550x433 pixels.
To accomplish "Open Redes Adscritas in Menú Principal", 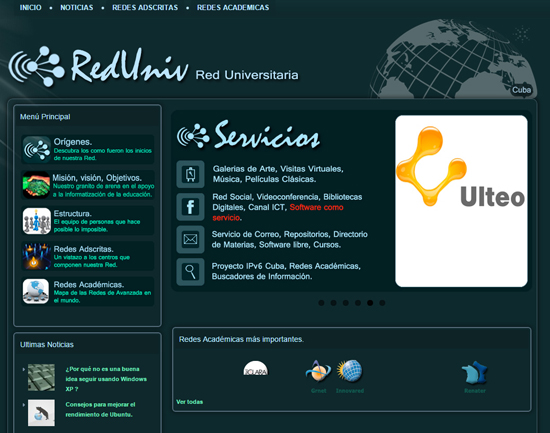I will [x=83, y=249].
